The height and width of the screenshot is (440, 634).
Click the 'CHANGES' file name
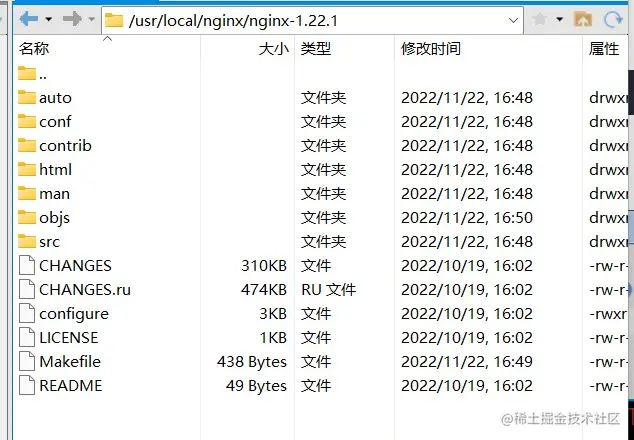coord(75,266)
